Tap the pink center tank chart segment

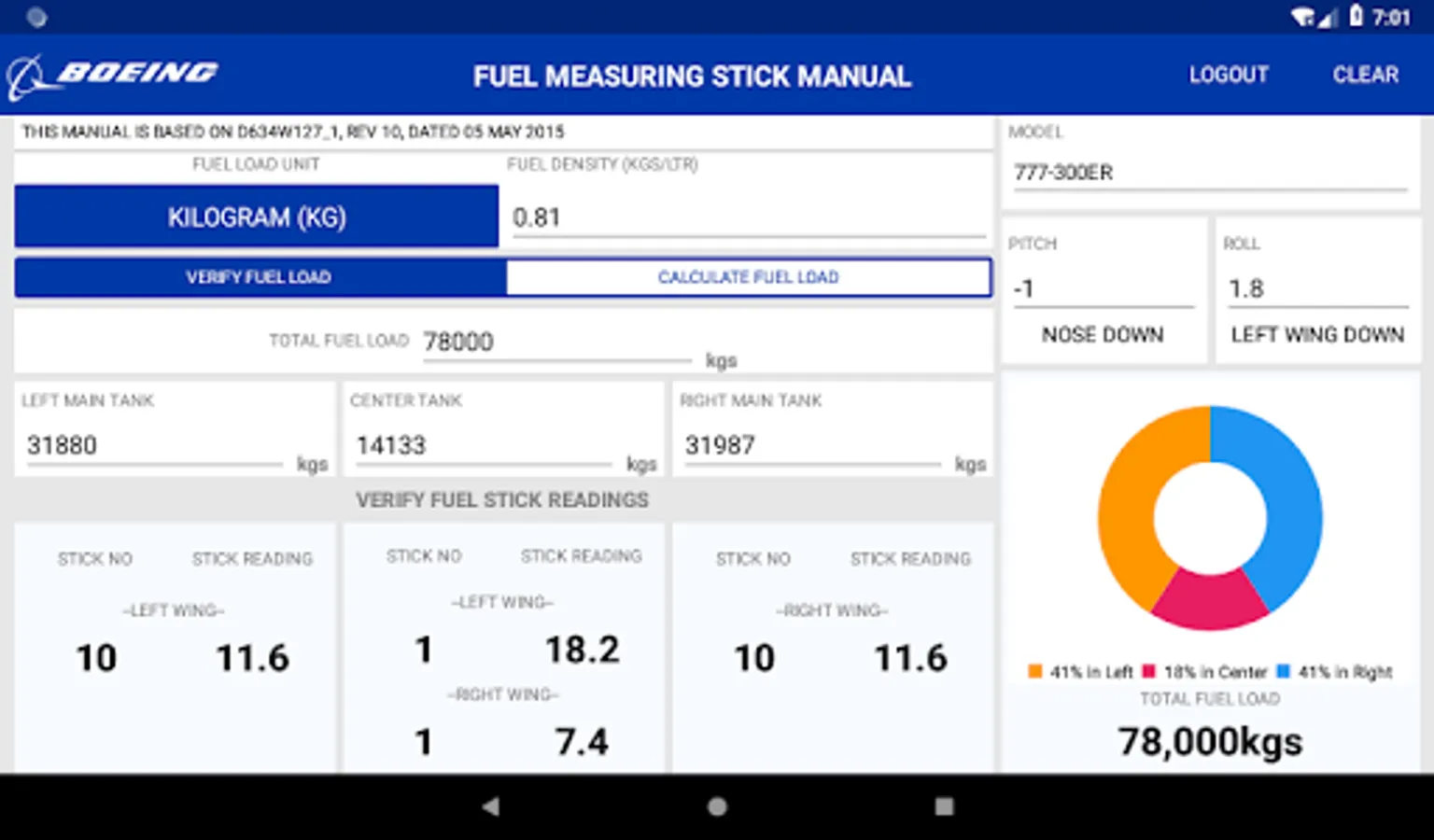click(1210, 600)
